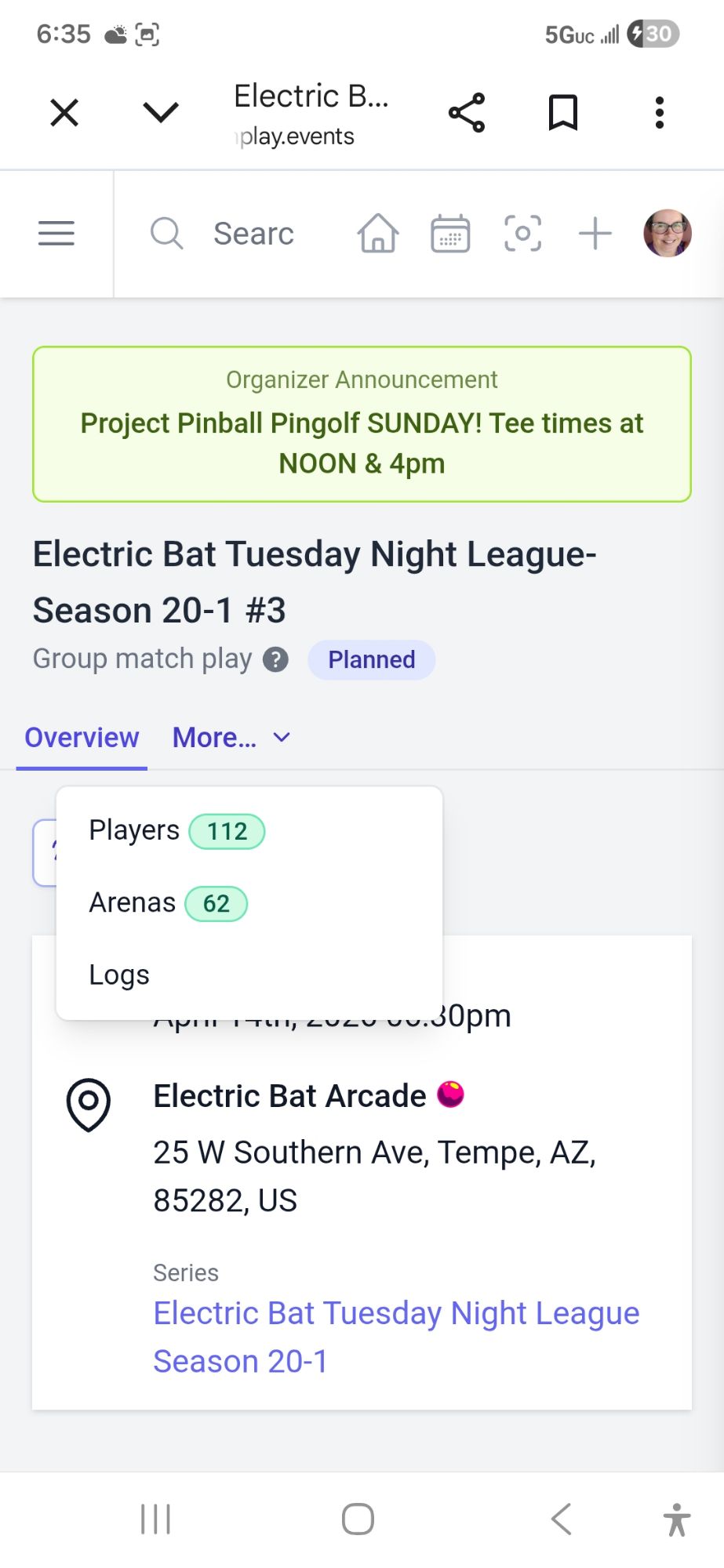Viewport: 724px width, 1568px height.
Task: Open browser three-dot overflow menu
Action: [659, 113]
